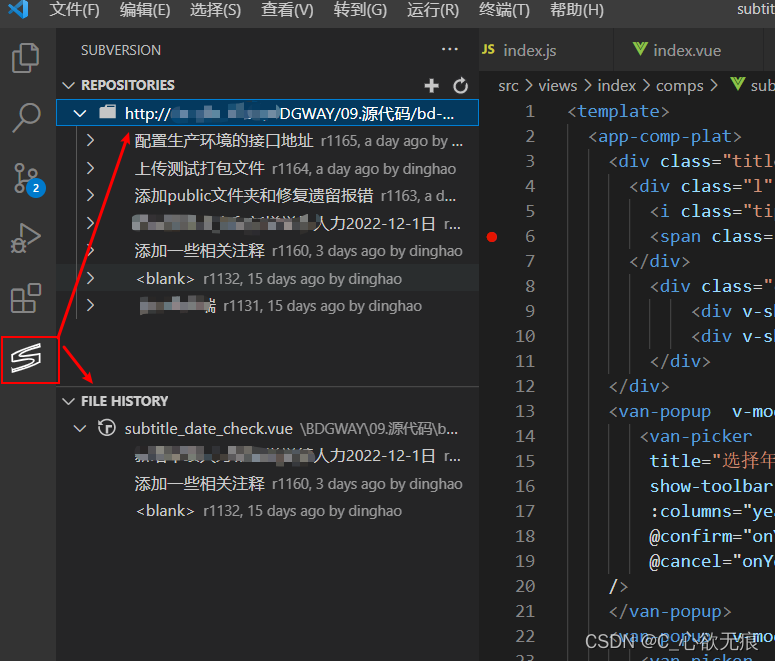Viewport: 775px width, 661px height.
Task: Click history icon beside subtitle_date_check.vue
Action: [x=107, y=428]
